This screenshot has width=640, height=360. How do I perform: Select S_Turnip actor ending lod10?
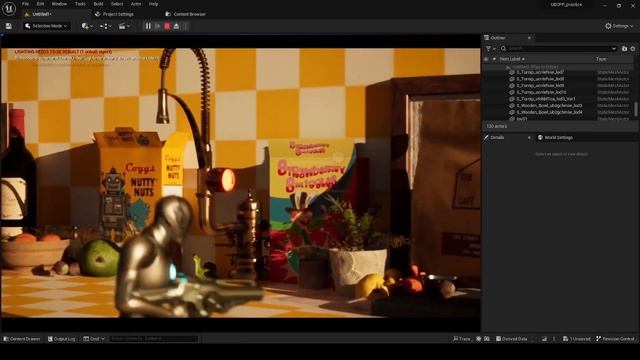point(541,92)
